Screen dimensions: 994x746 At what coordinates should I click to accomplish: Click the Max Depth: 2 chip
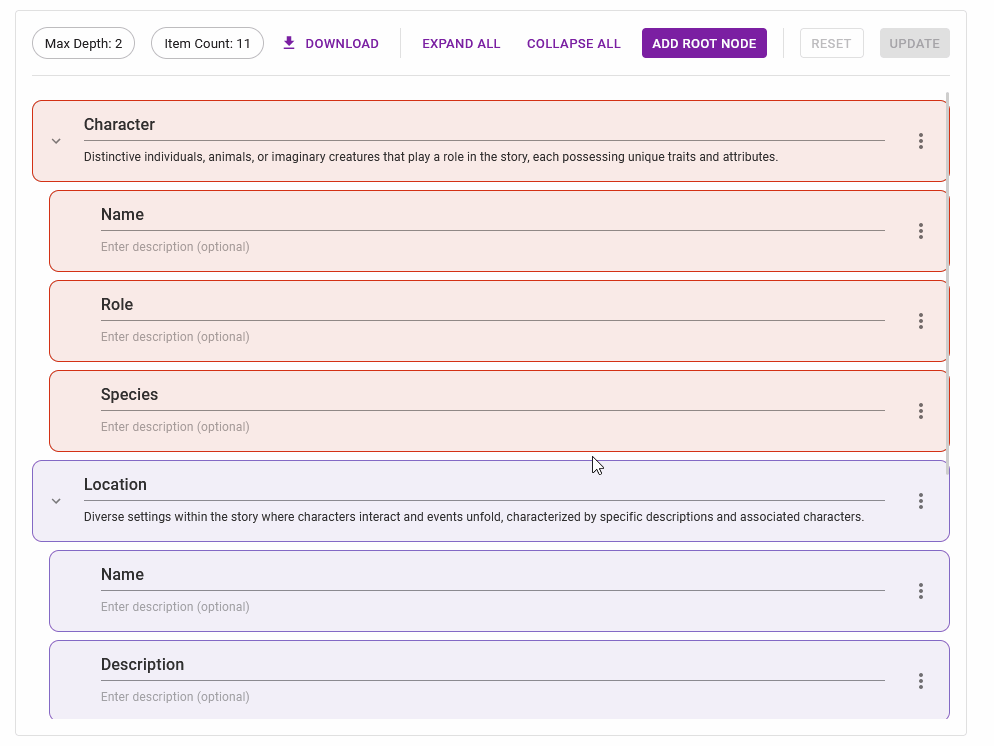tap(83, 43)
